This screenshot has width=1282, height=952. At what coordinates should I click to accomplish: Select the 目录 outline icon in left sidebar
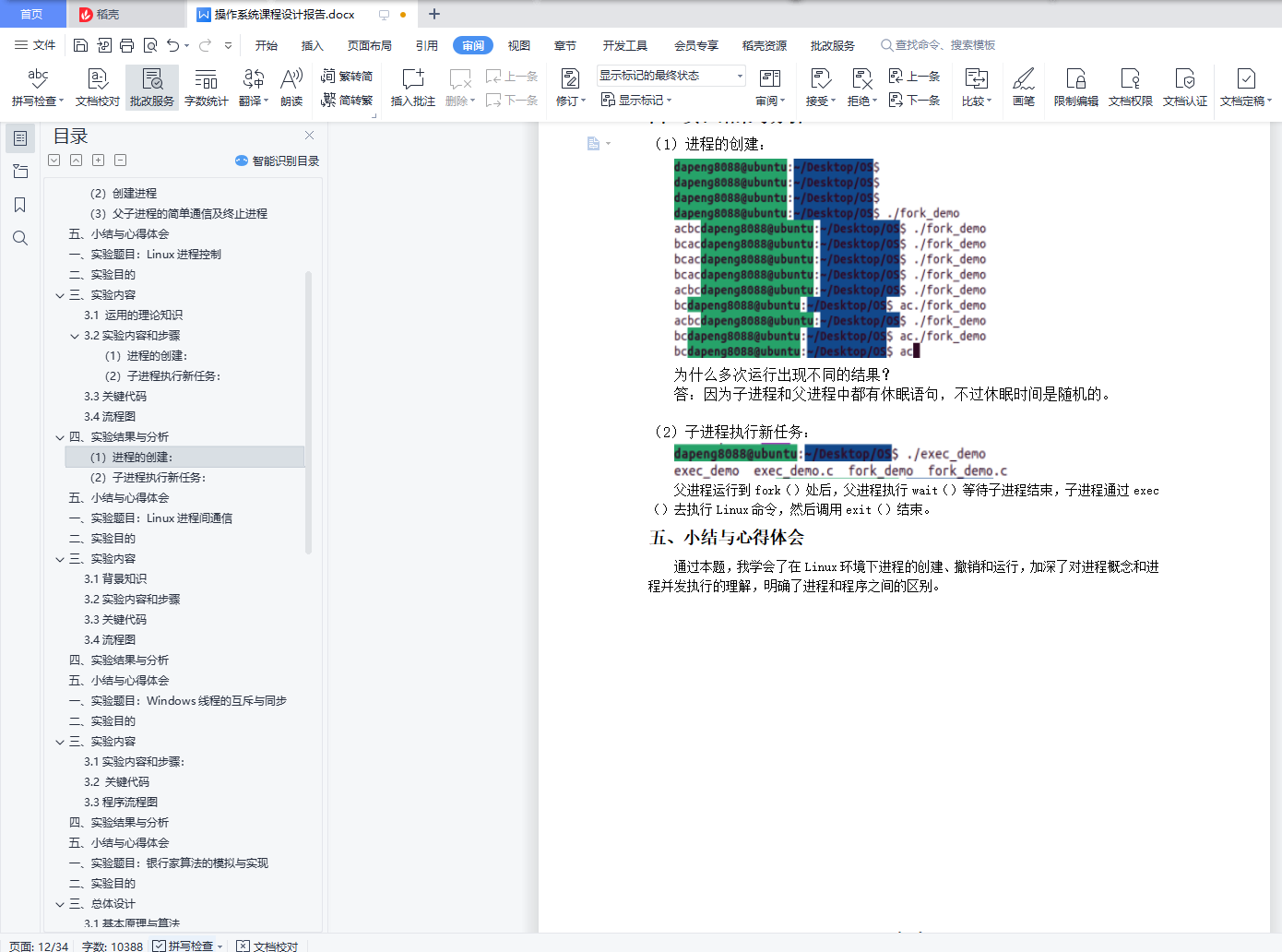pos(20,138)
